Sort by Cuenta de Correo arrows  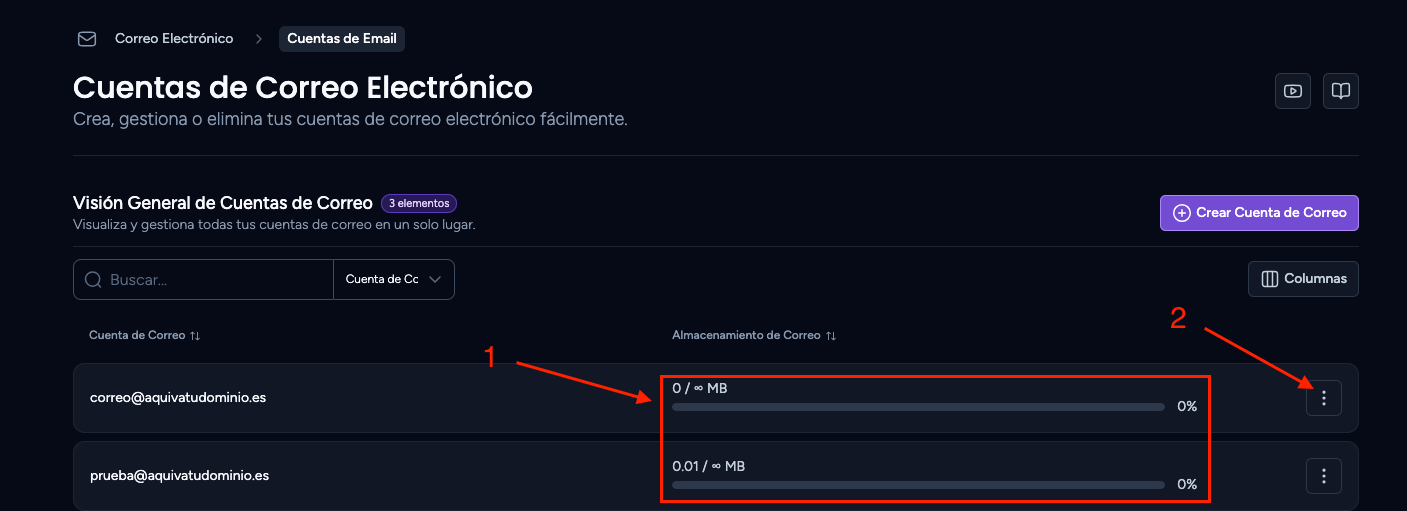pos(195,335)
